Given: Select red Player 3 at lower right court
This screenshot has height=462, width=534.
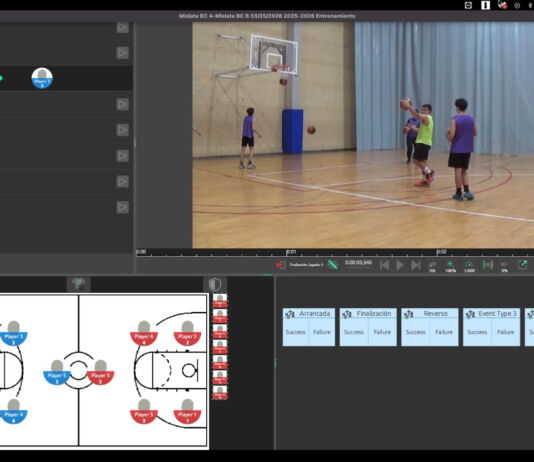Looking at the screenshot, I should (x=144, y=411).
